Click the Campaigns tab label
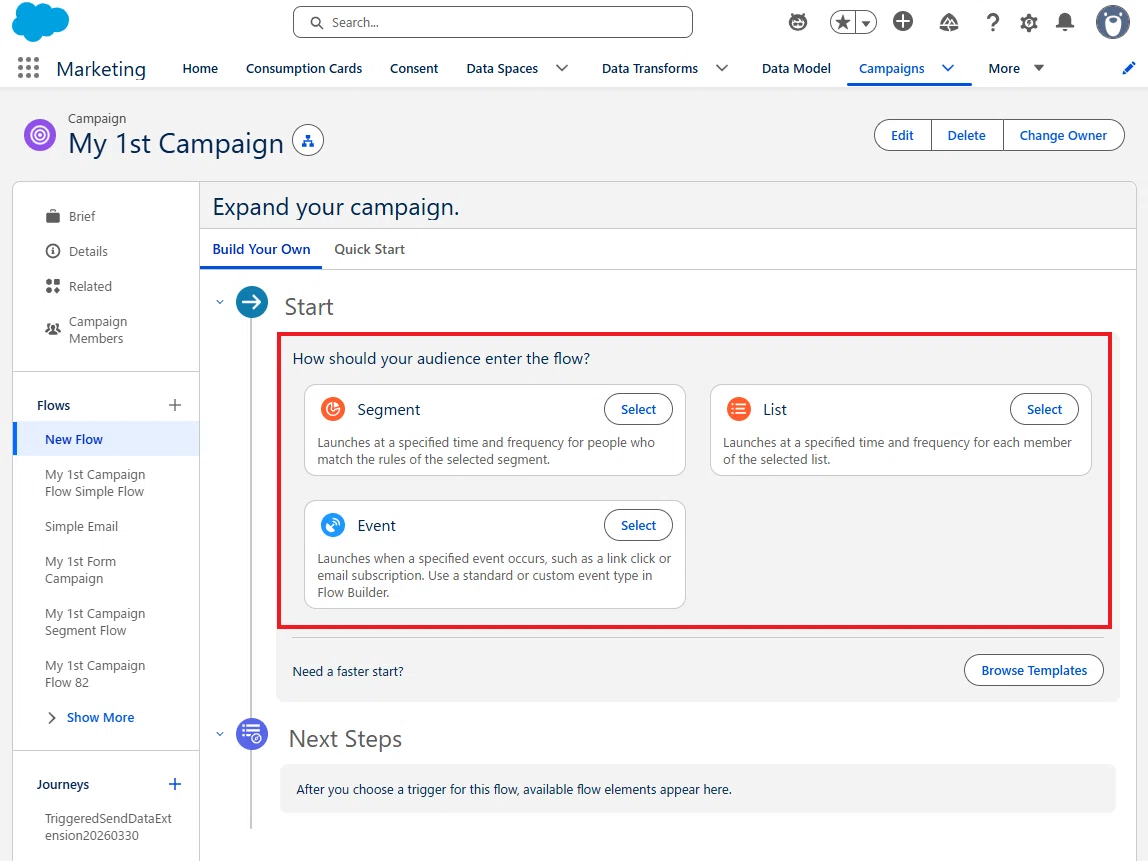1148x861 pixels. (891, 68)
